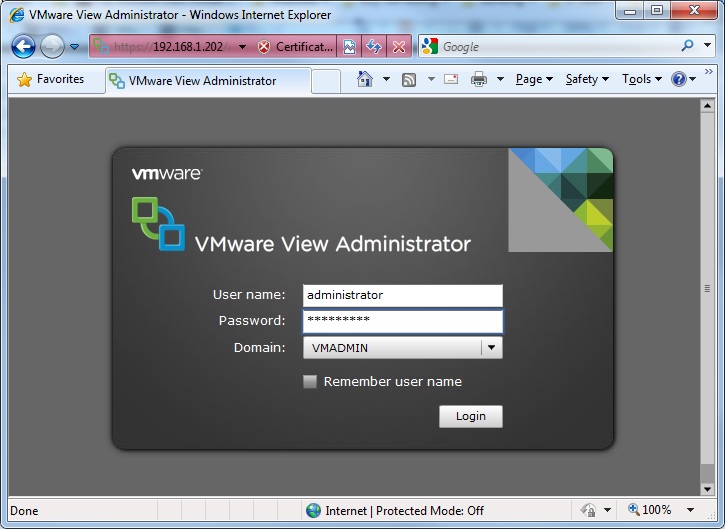Image resolution: width=725 pixels, height=529 pixels.
Task: Click the address bar showing 192.168.1.202
Action: coord(169,47)
